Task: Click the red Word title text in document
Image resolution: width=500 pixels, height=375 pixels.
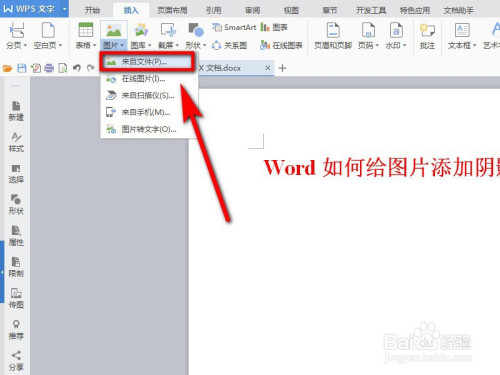Action: pyautogui.click(x=382, y=167)
